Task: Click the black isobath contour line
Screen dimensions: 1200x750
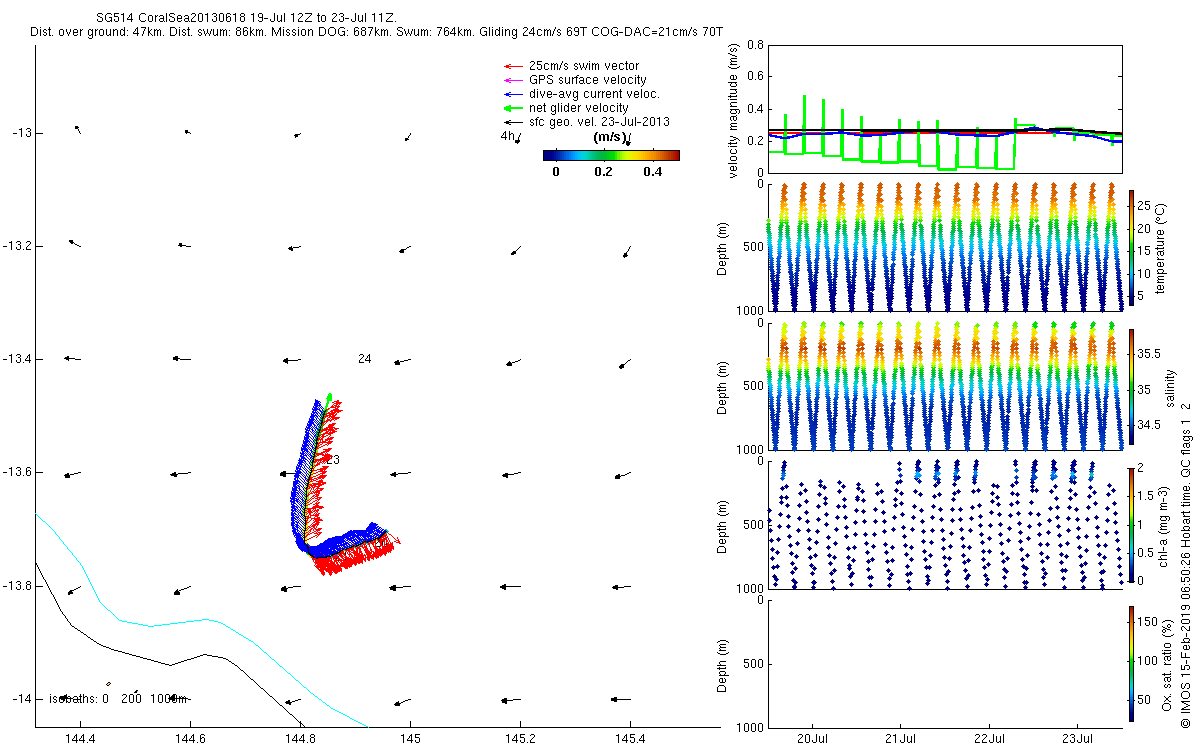Action: 170,664
